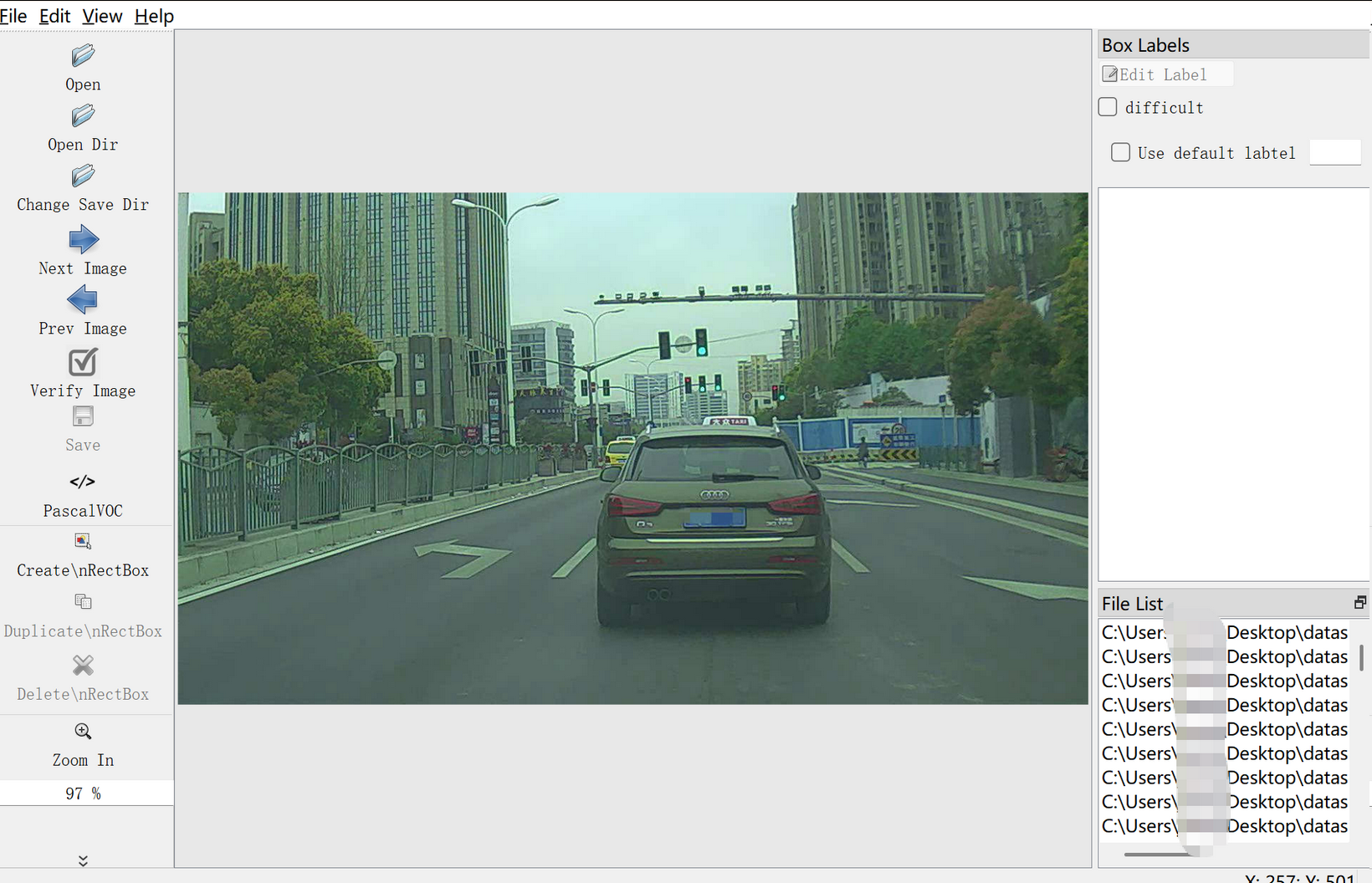1372x883 pixels.
Task: Click the green traffic light in the image
Action: coord(701,342)
